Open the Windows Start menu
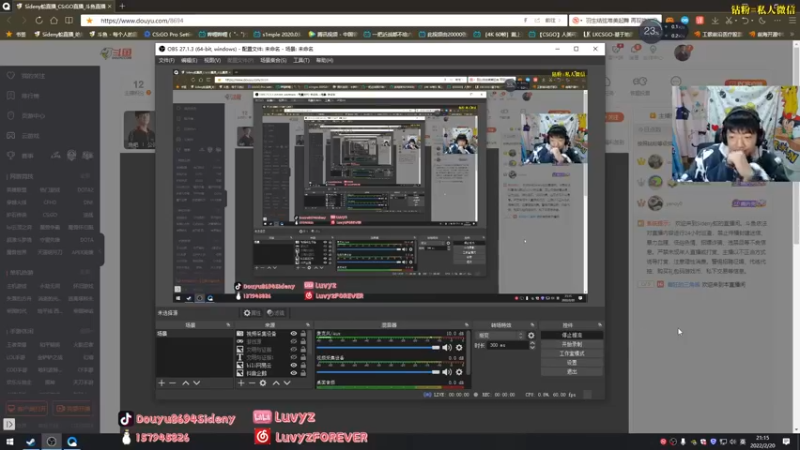 pyautogui.click(x=10, y=441)
